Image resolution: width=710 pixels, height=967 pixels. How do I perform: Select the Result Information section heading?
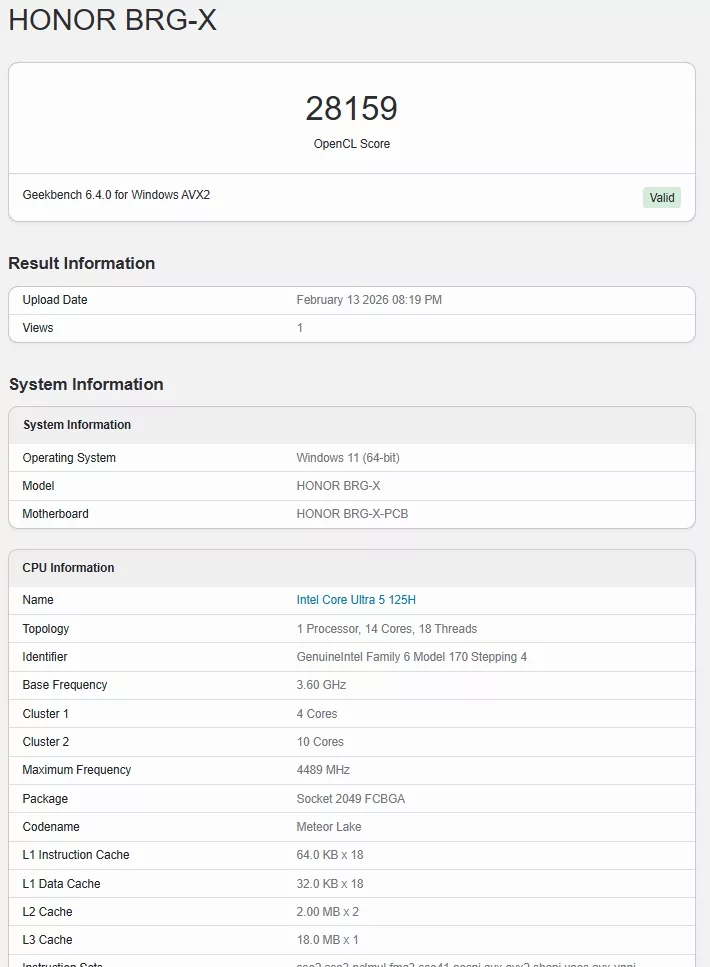[x=82, y=263]
